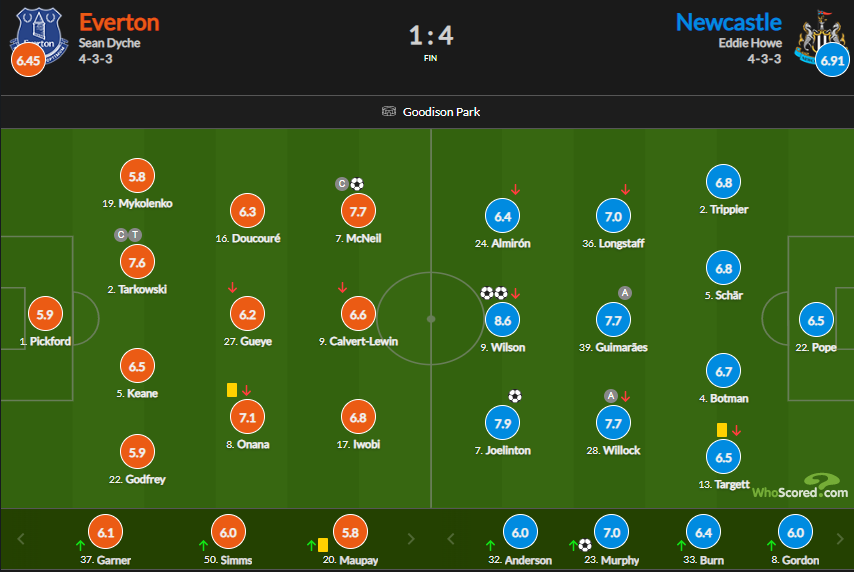Select Wilson's 8.6 rating badge
This screenshot has height=572, width=854.
tap(502, 321)
